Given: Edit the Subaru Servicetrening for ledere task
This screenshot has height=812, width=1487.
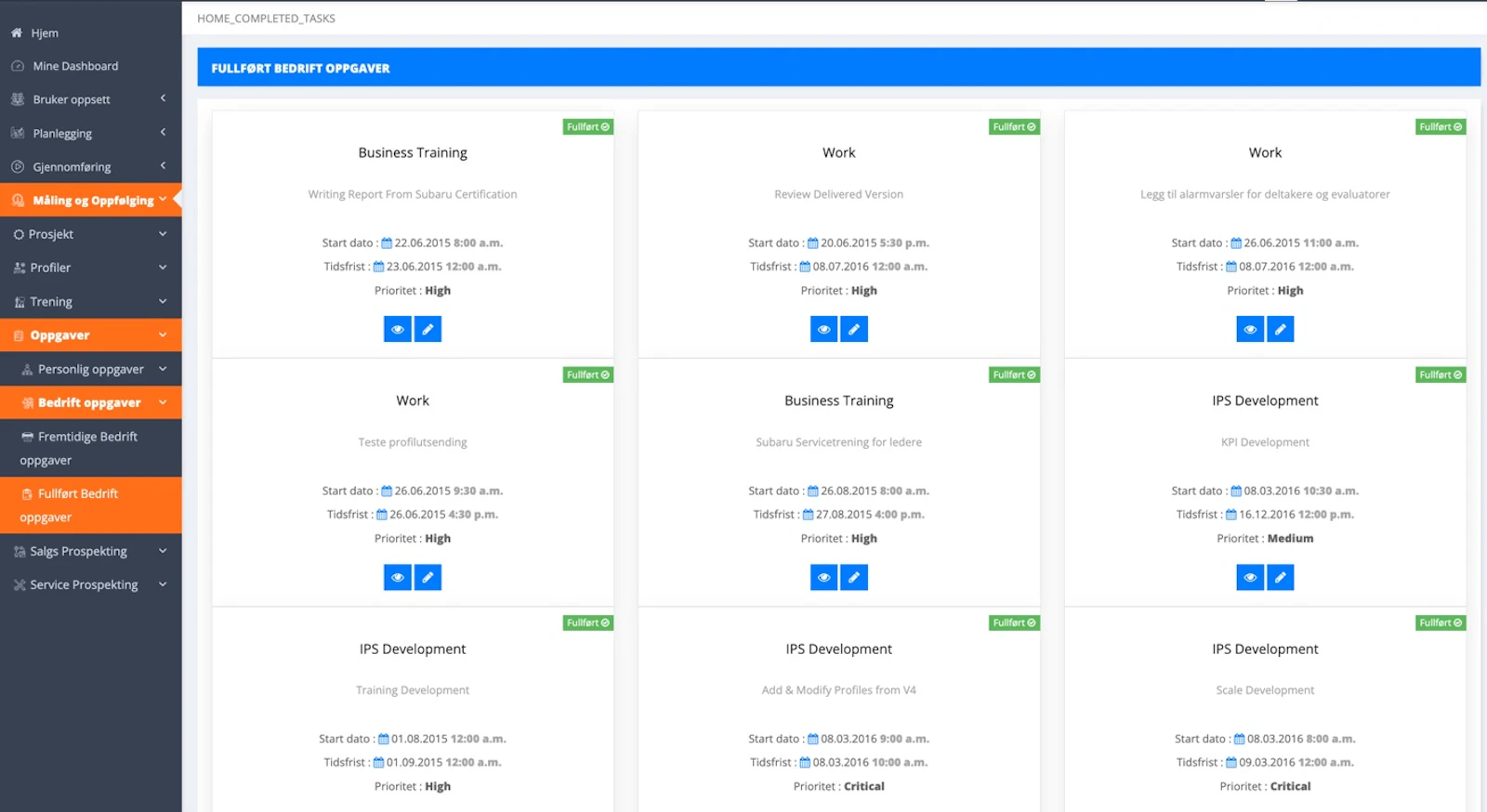Looking at the screenshot, I should 854,577.
